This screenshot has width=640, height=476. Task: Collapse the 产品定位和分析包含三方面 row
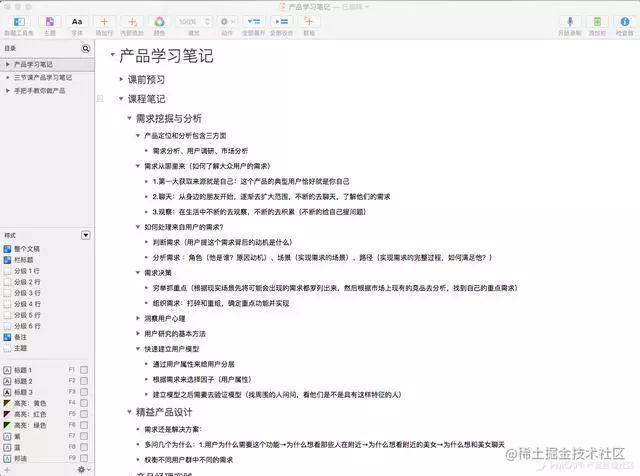[138, 136]
